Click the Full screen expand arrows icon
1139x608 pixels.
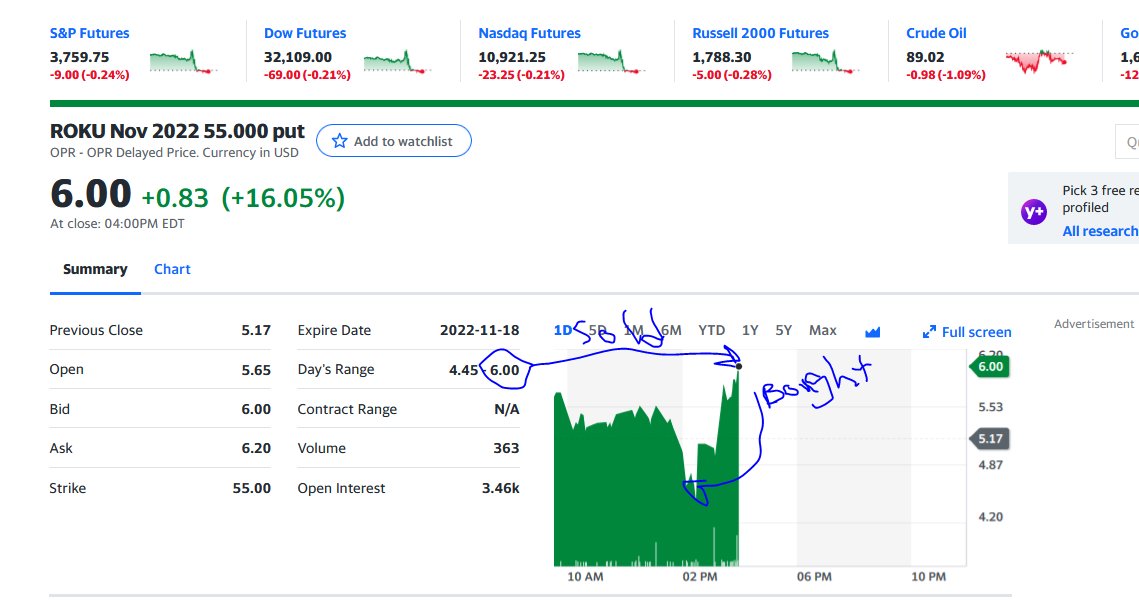(x=929, y=332)
